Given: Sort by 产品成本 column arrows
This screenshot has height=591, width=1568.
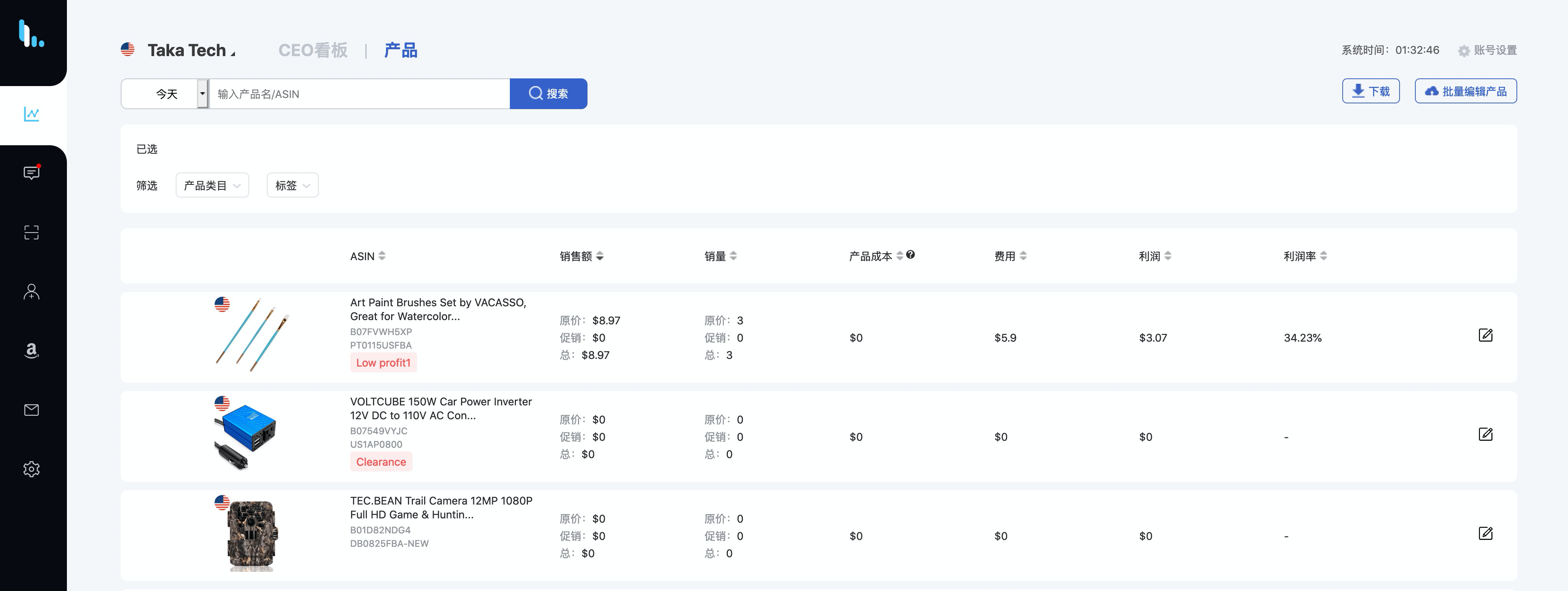Looking at the screenshot, I should coord(900,256).
